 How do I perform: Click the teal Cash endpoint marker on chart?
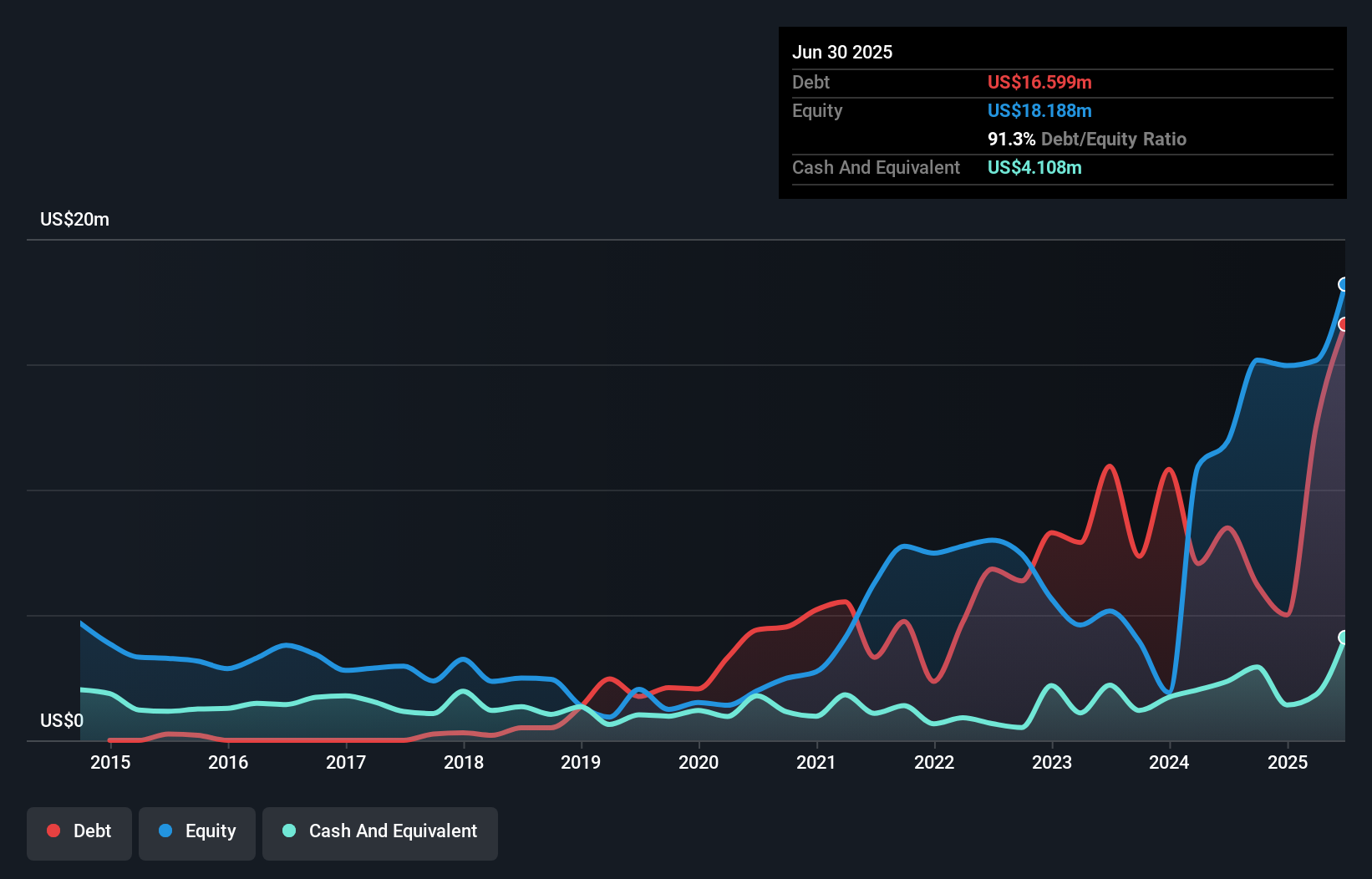coord(1344,638)
